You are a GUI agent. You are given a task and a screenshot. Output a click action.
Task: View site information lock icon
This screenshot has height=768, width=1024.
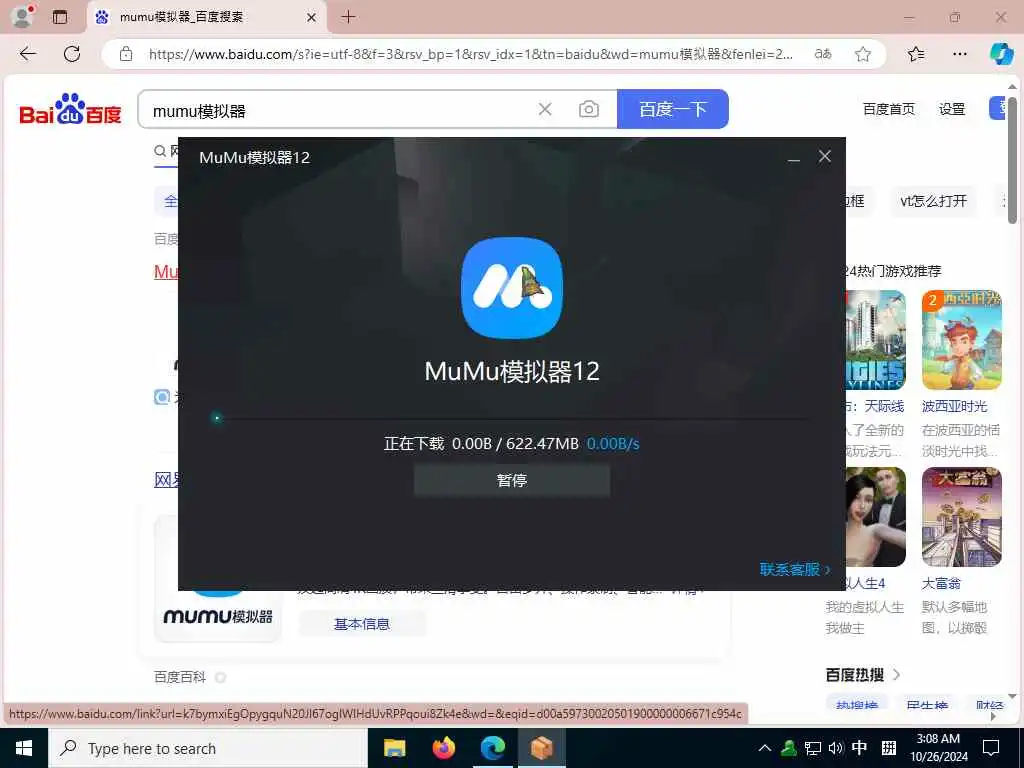tap(126, 54)
